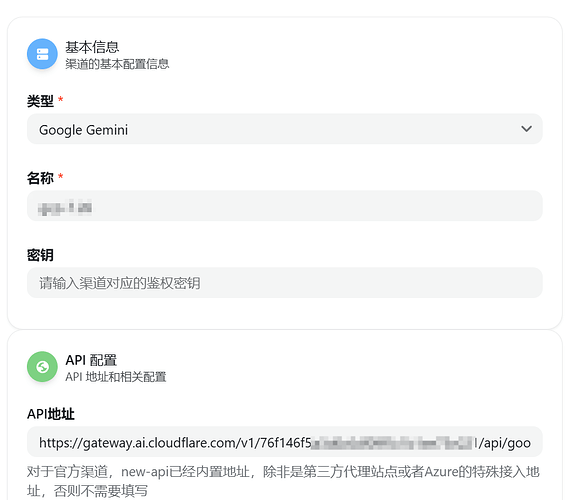Click the 渠道的基本配置信息 subtitle text
This screenshot has width=569, height=500.
117,64
